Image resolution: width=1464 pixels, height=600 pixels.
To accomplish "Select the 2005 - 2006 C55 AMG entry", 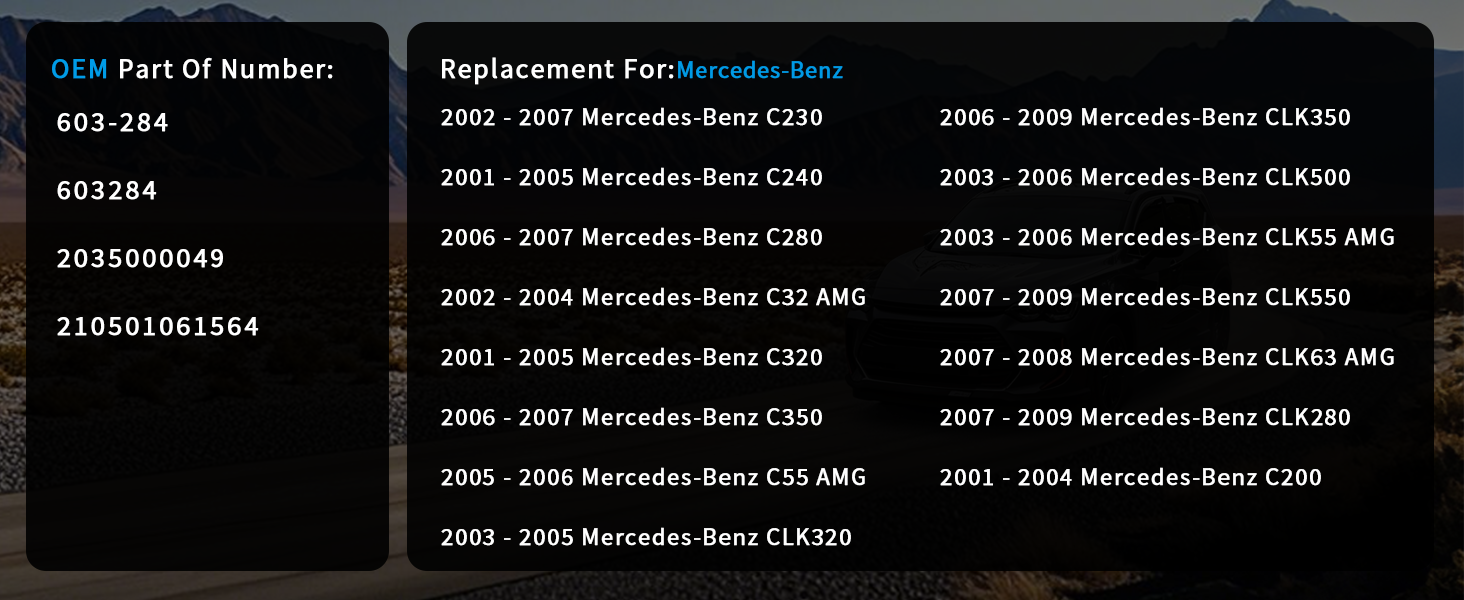I will [x=653, y=478].
